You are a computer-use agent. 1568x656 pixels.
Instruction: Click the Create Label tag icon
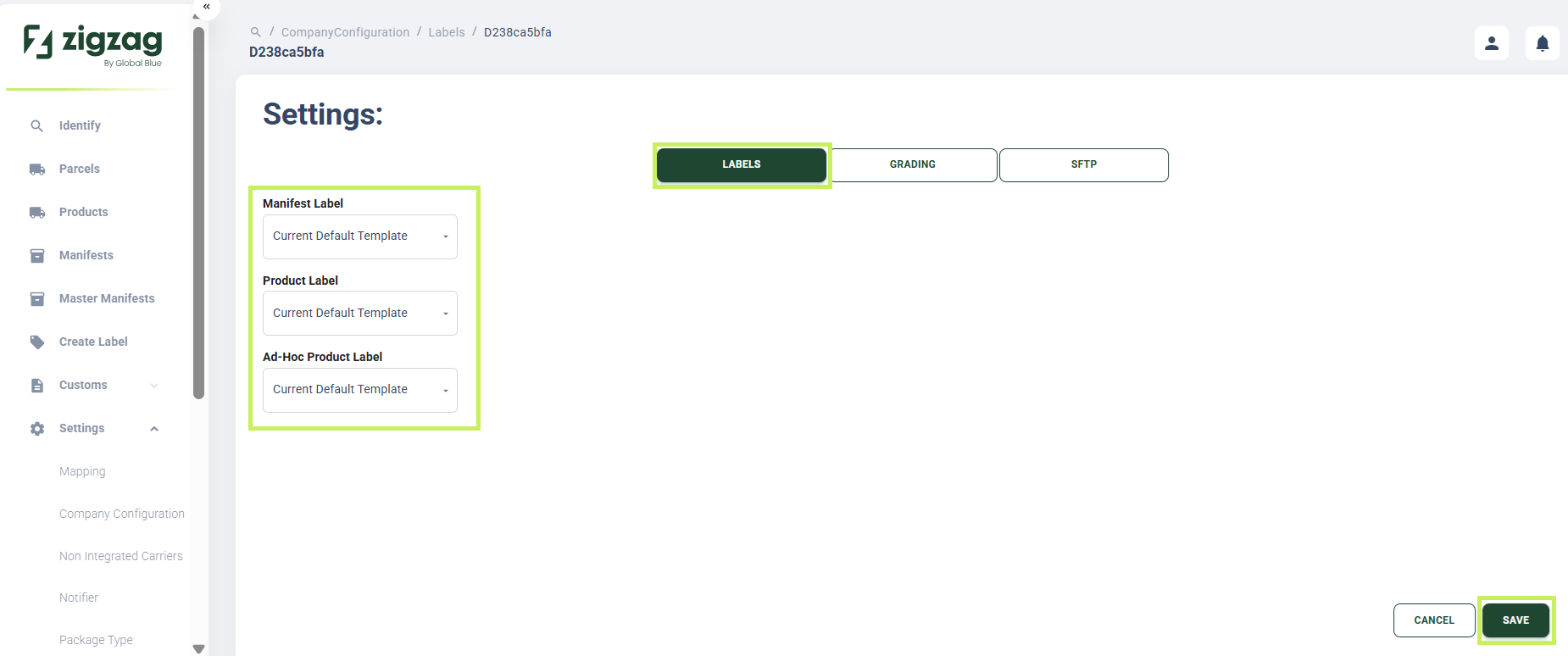tap(37, 342)
